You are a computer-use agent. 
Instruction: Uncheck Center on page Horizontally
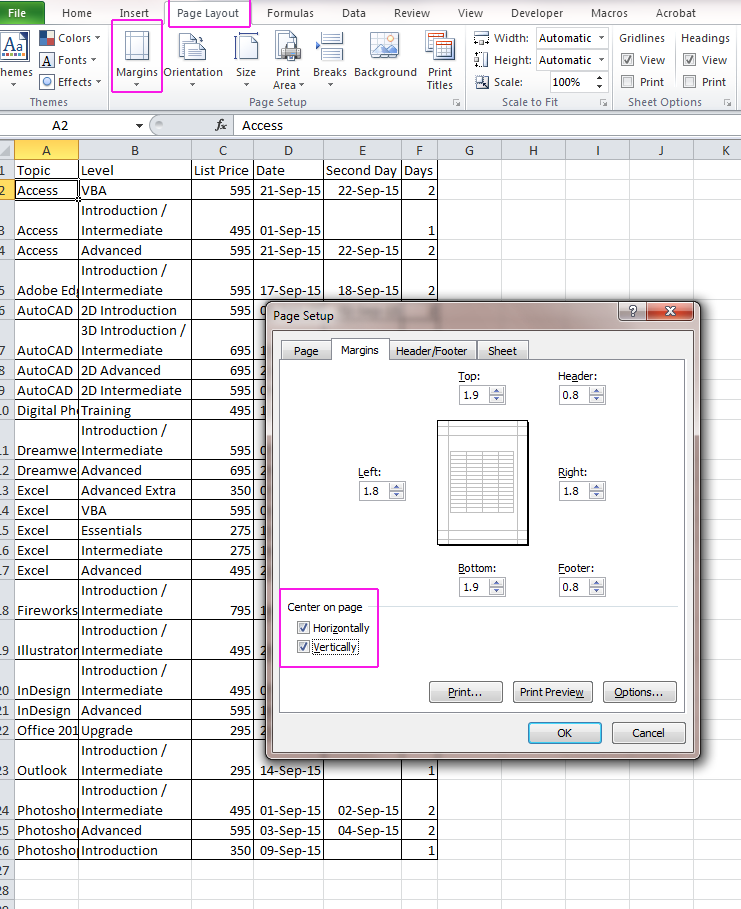point(303,627)
